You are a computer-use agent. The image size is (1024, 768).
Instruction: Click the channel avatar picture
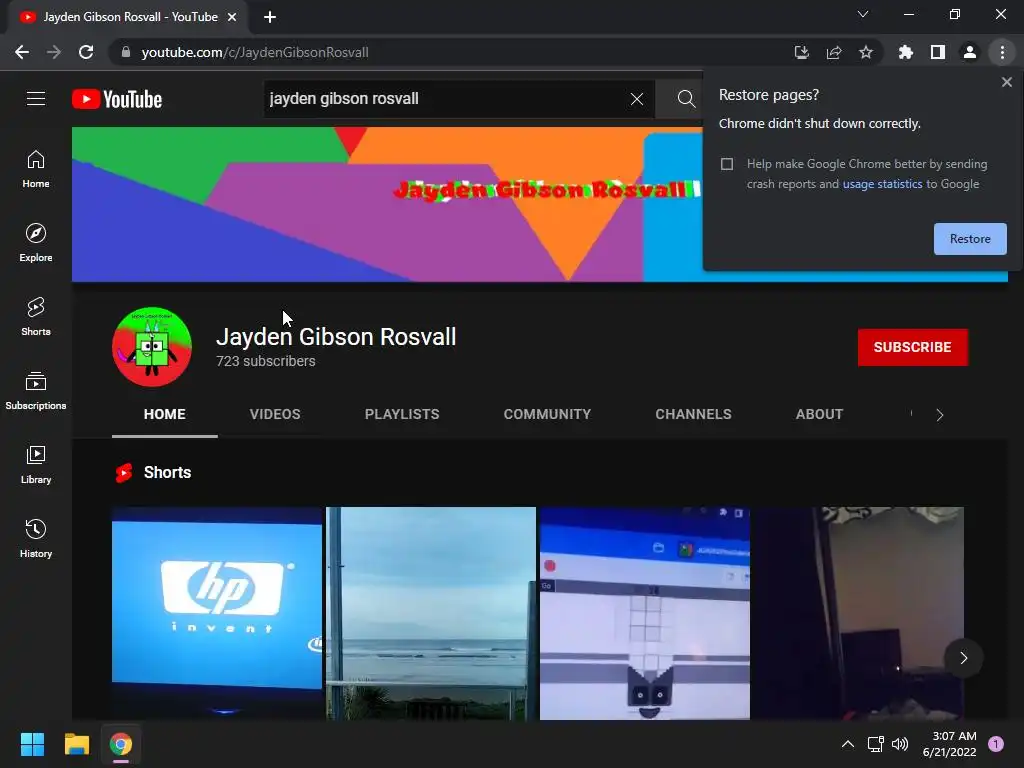(x=152, y=347)
